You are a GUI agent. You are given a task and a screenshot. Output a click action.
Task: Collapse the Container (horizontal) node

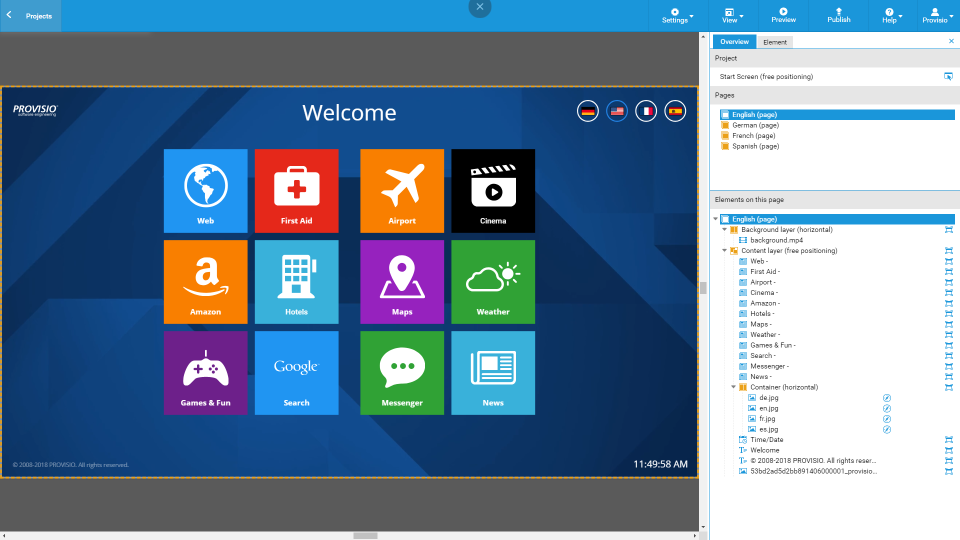[x=733, y=387]
